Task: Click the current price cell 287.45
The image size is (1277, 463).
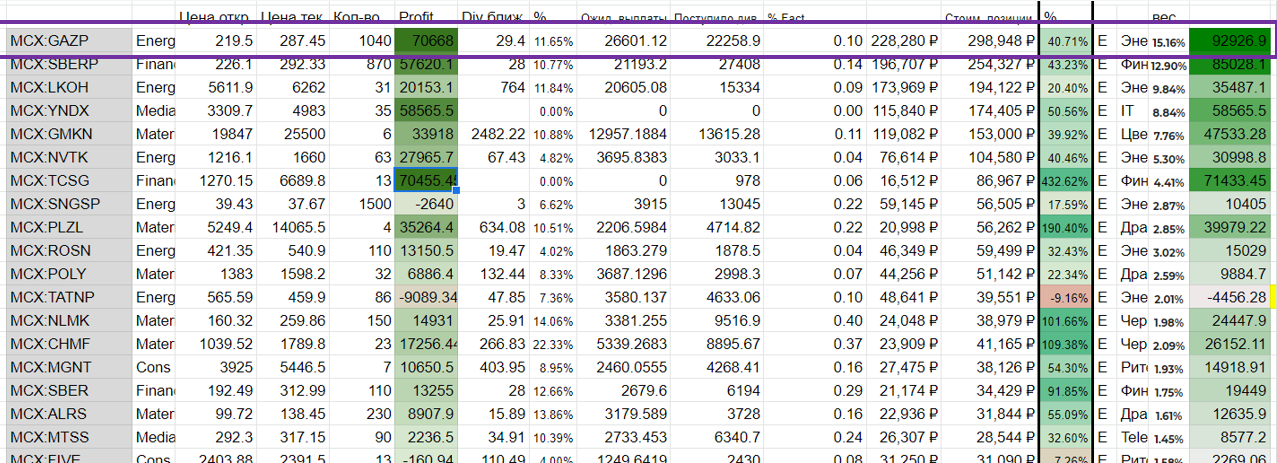Action: (292, 41)
